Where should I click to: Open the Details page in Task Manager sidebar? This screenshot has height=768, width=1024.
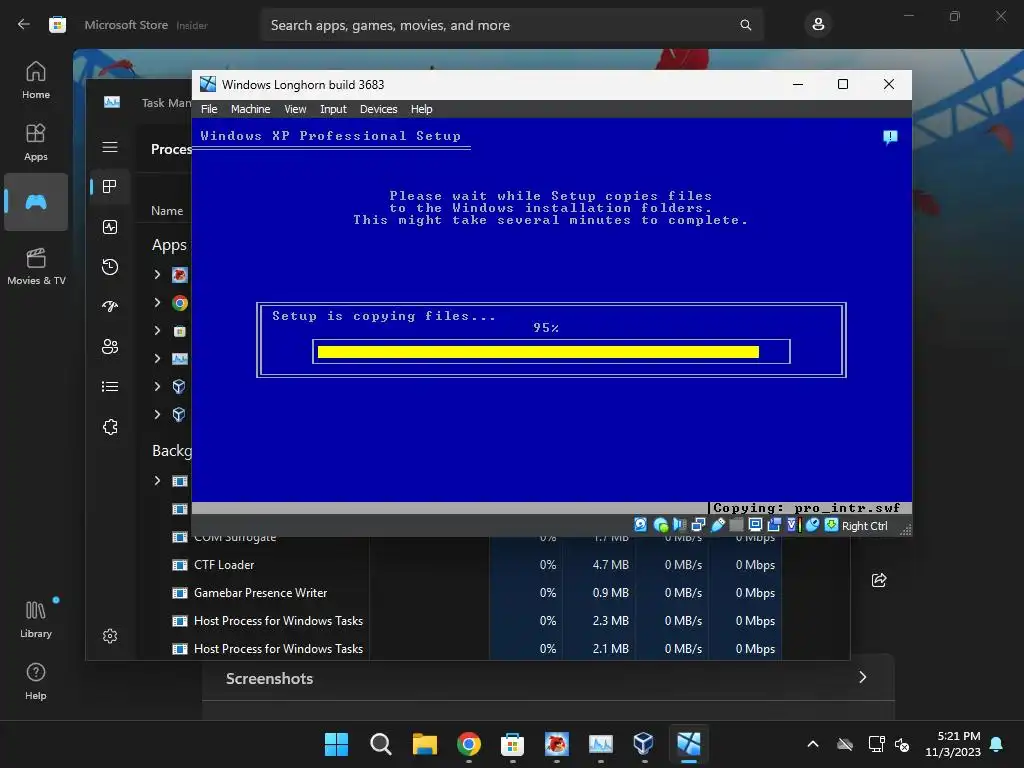pyautogui.click(x=110, y=387)
